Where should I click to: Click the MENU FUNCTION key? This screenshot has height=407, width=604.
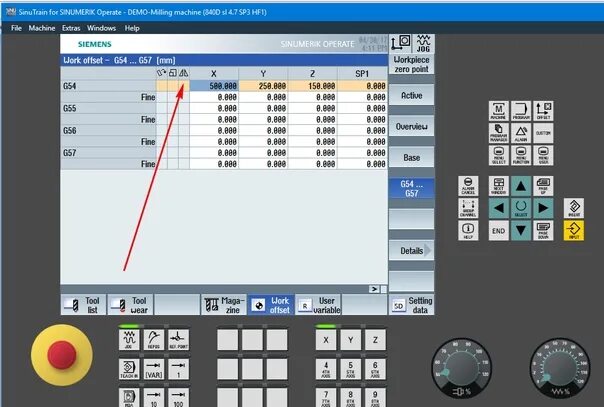[x=521, y=156]
